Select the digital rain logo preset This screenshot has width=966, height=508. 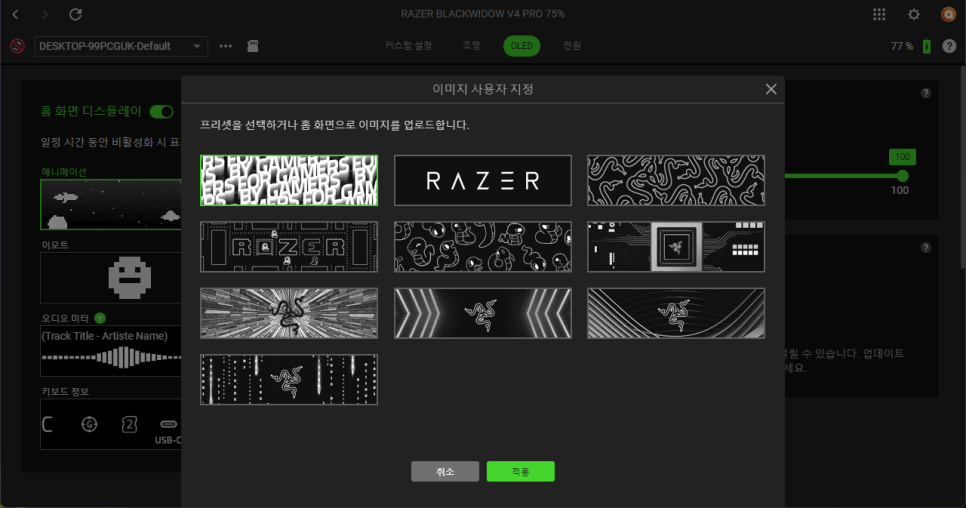coord(289,380)
